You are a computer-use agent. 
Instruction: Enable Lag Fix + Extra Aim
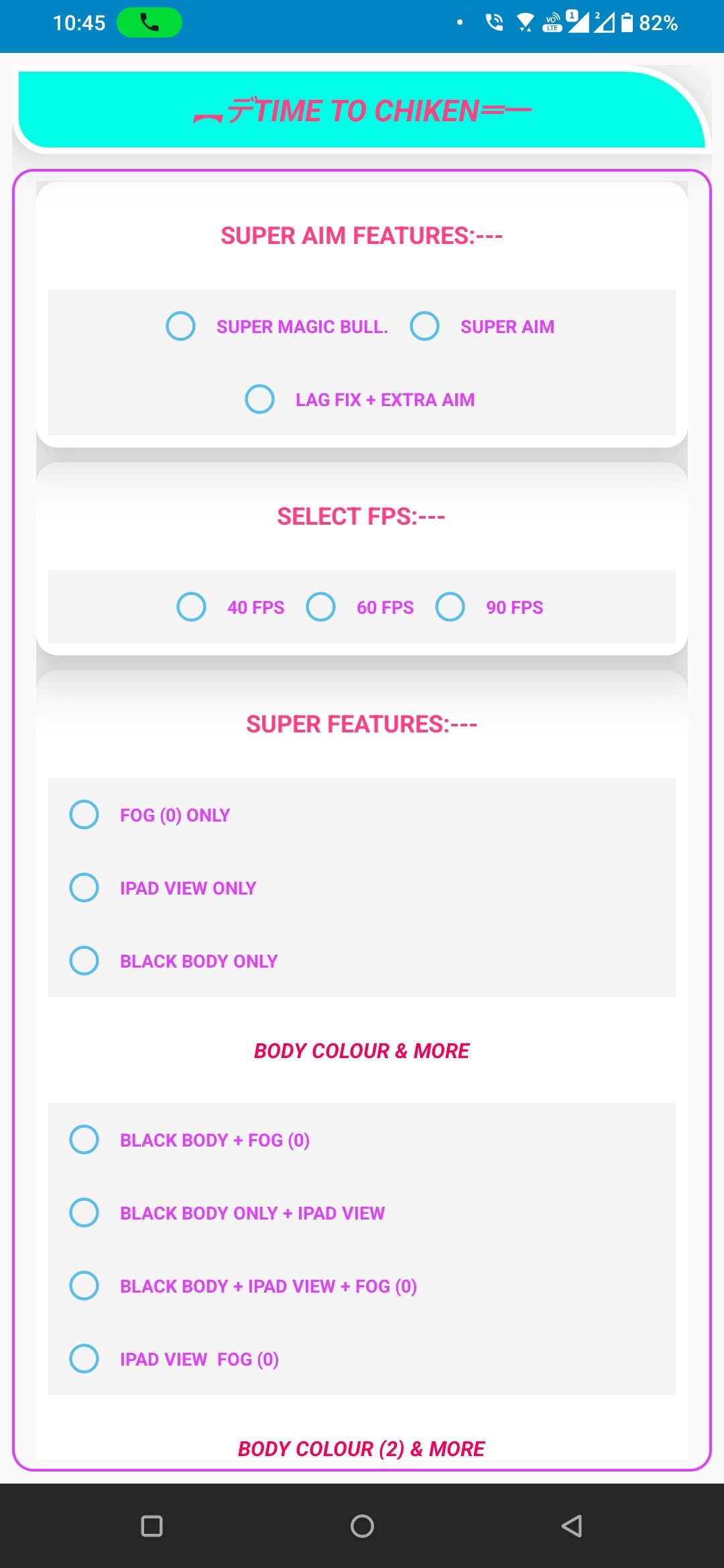click(x=260, y=399)
